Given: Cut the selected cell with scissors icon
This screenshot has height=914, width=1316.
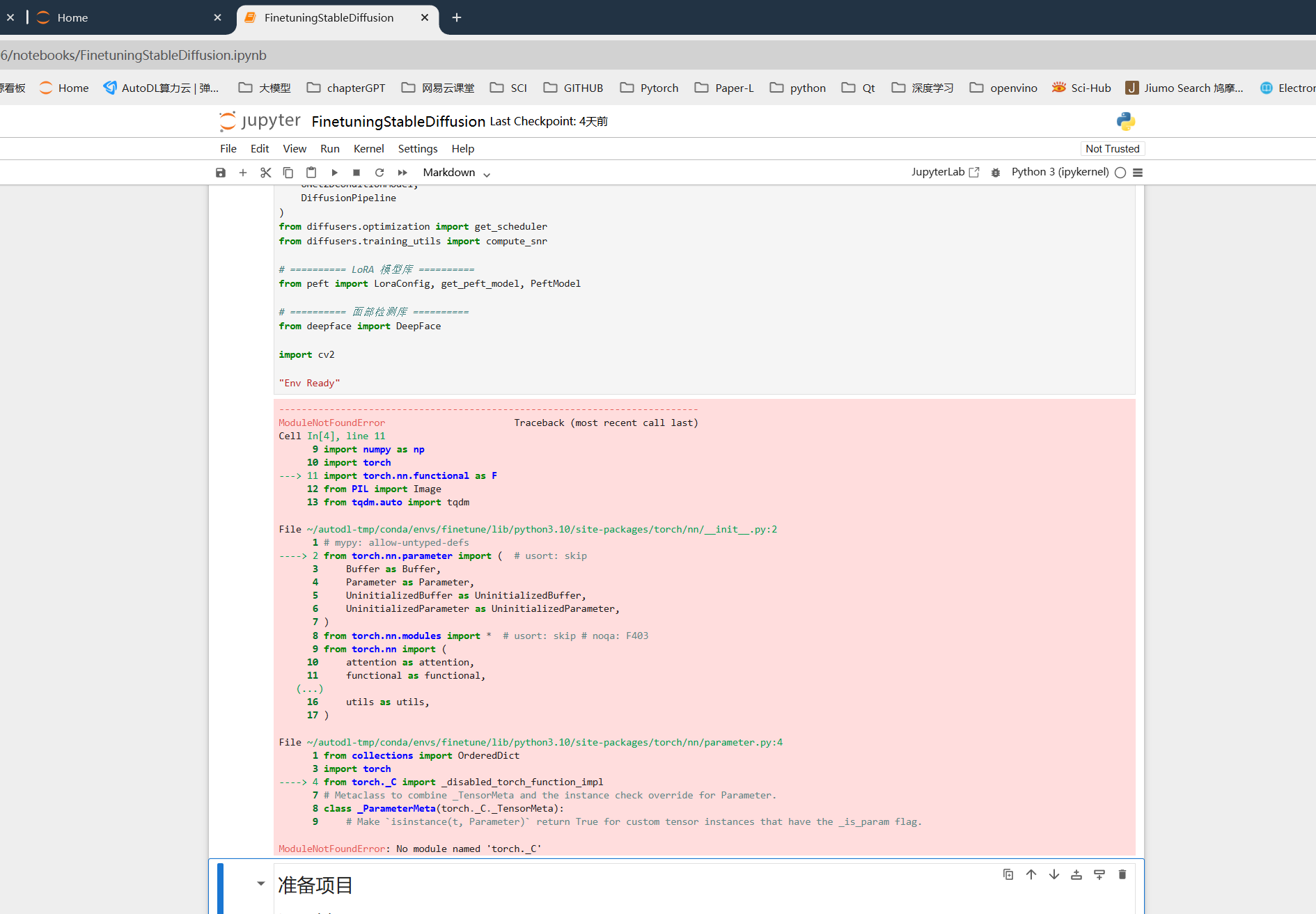Looking at the screenshot, I should (265, 173).
